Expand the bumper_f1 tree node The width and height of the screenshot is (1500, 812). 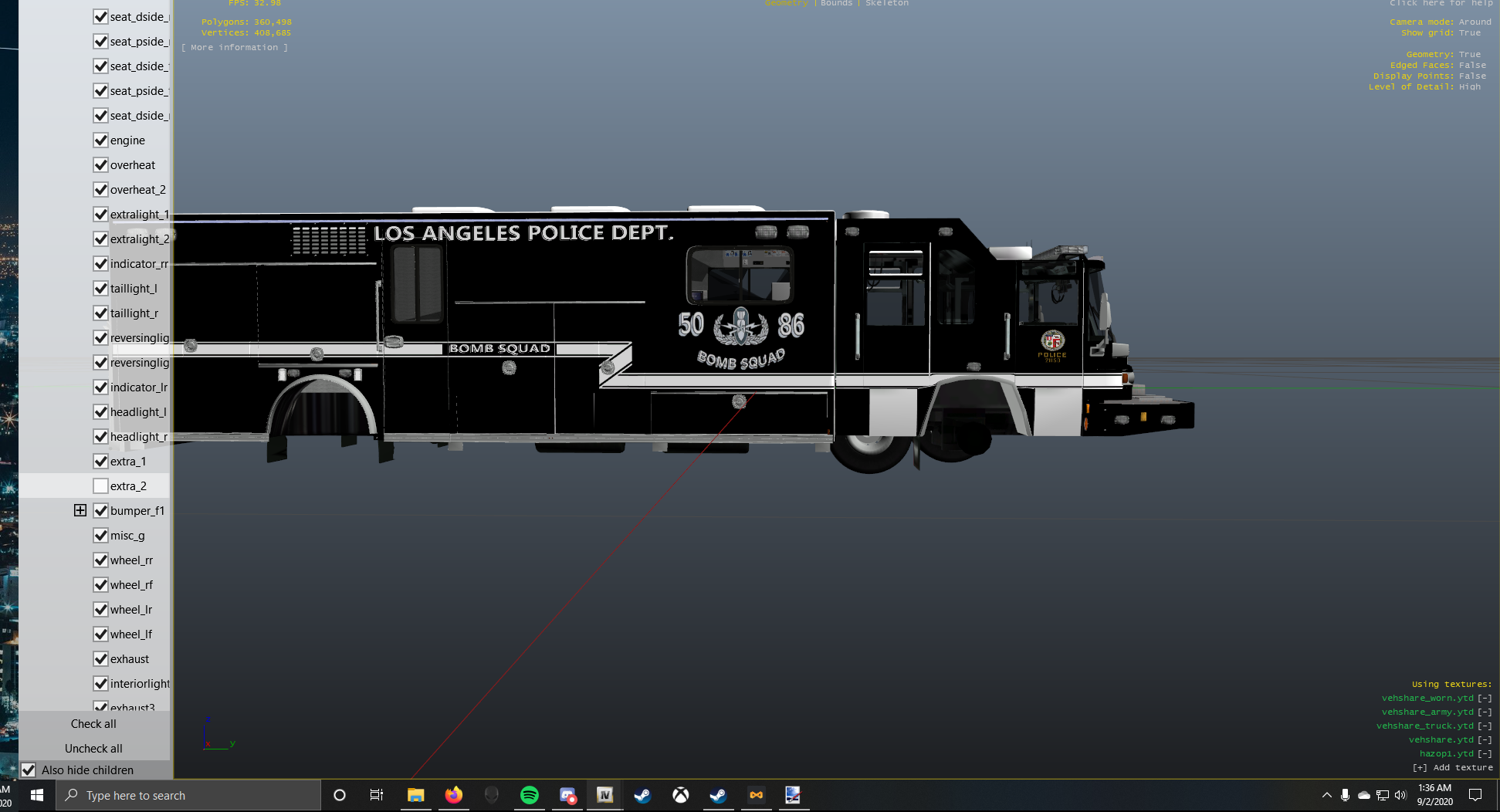[x=80, y=511]
